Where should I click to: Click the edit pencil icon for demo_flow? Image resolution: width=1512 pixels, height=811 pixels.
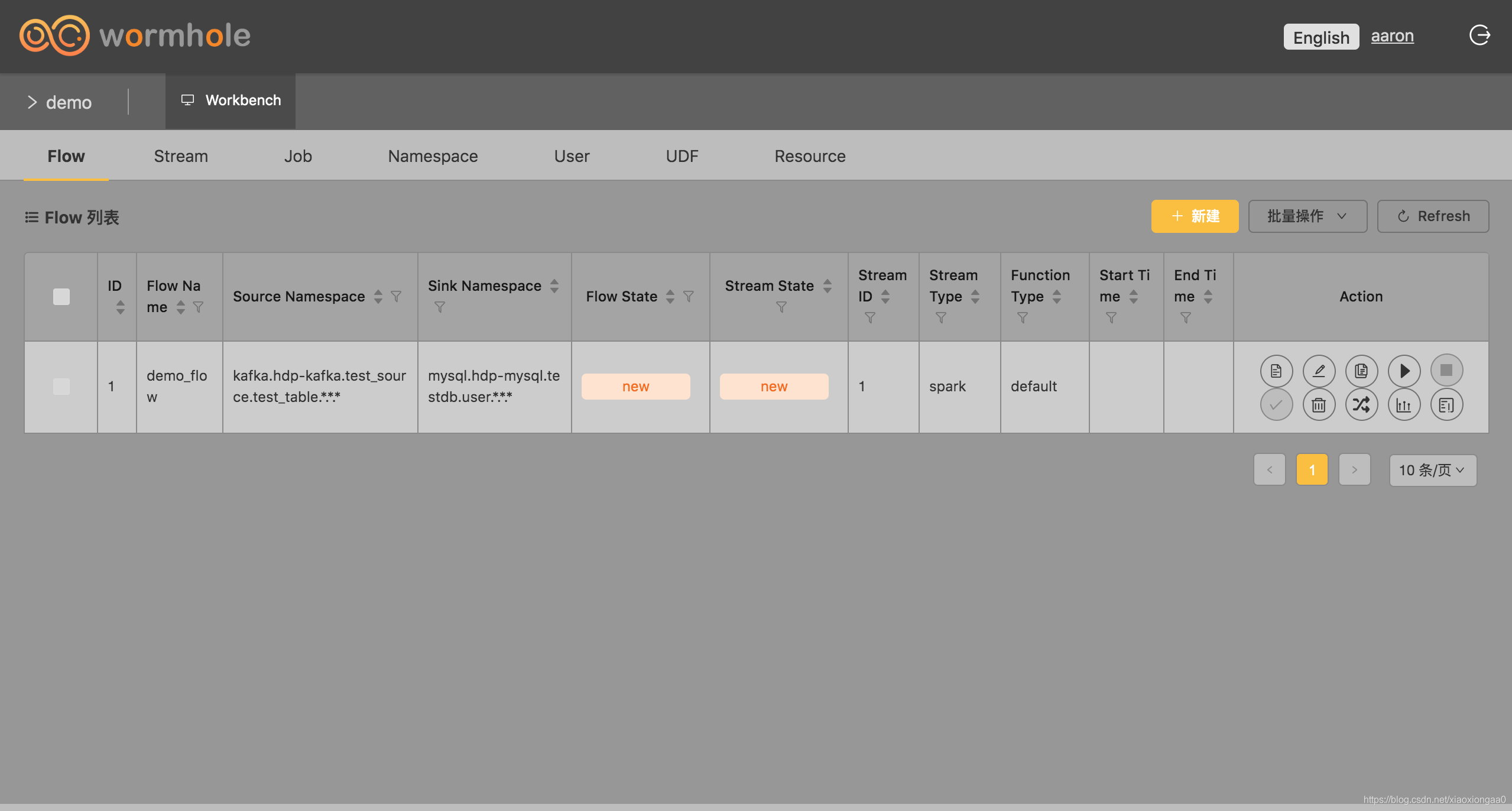point(1319,371)
